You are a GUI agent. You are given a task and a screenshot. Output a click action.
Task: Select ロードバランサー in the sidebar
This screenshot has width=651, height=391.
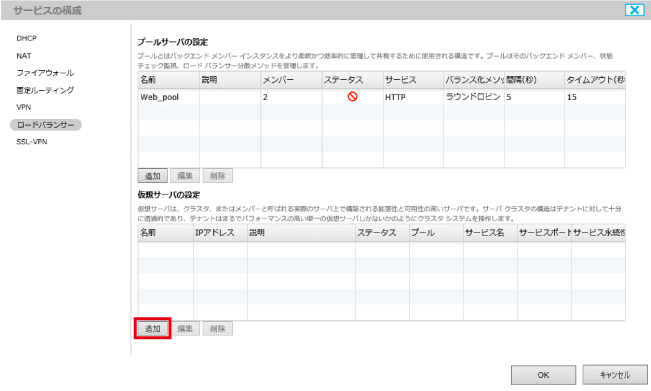[46, 125]
